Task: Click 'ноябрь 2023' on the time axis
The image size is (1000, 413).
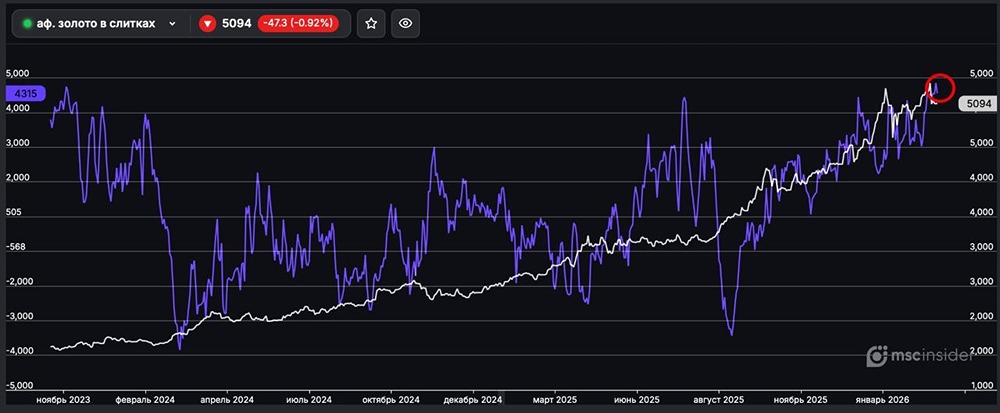Action: [62, 399]
